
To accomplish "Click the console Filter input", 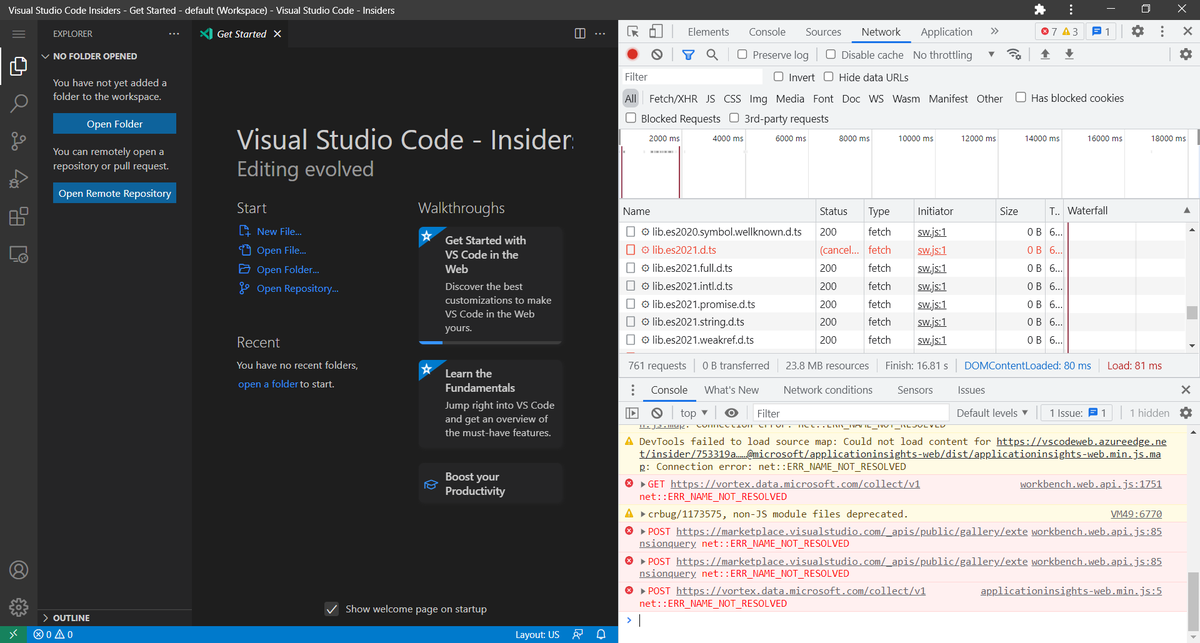I will tap(848, 413).
